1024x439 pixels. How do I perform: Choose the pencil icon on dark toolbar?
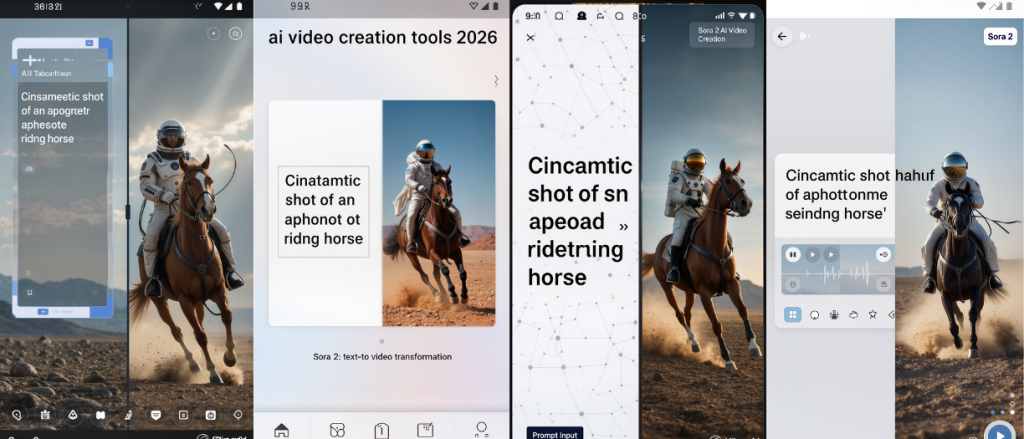[x=128, y=414]
